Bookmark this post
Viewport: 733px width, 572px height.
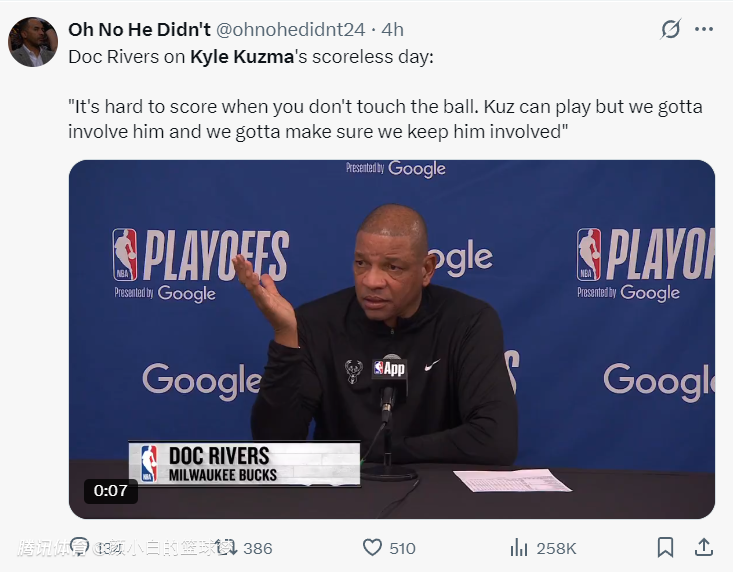pyautogui.click(x=665, y=547)
